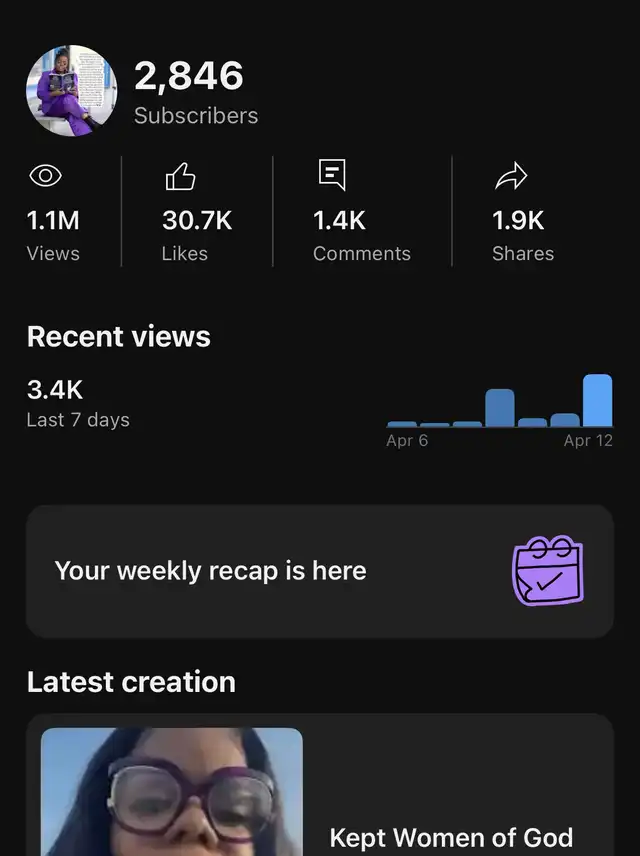Image resolution: width=640 pixels, height=856 pixels.
Task: Click the Latest creation heading
Action: [x=131, y=682]
